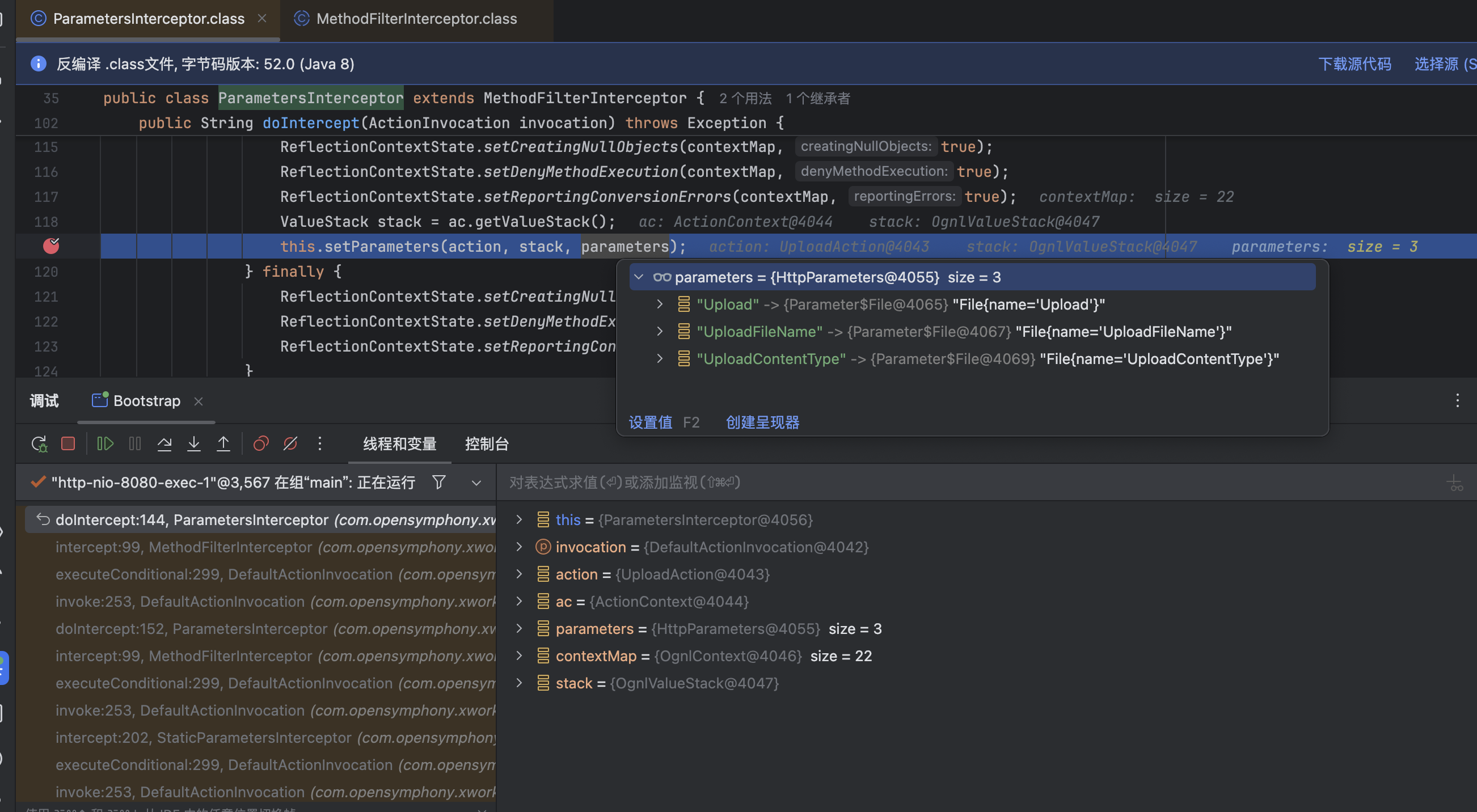Rerun the Bootstrap debug session

[x=38, y=443]
